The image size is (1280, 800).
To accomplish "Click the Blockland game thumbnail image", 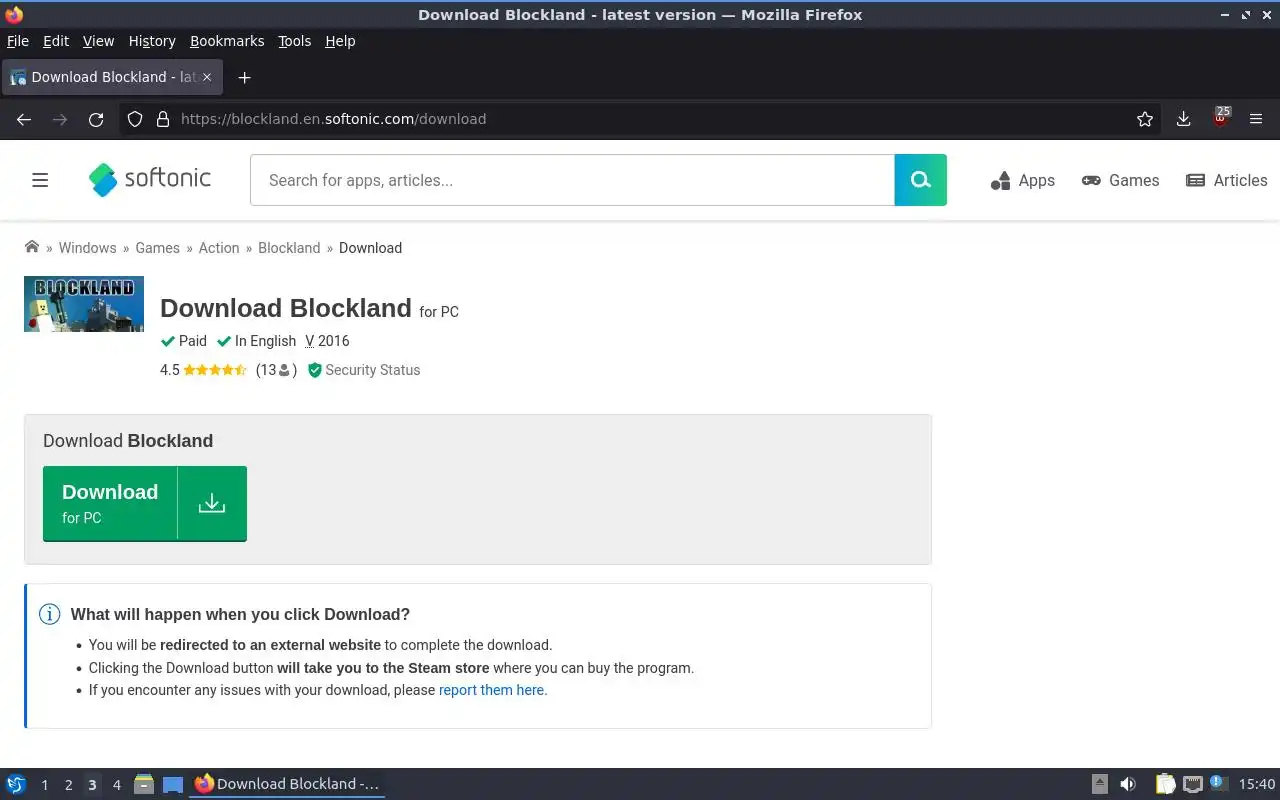I will pos(84,304).
